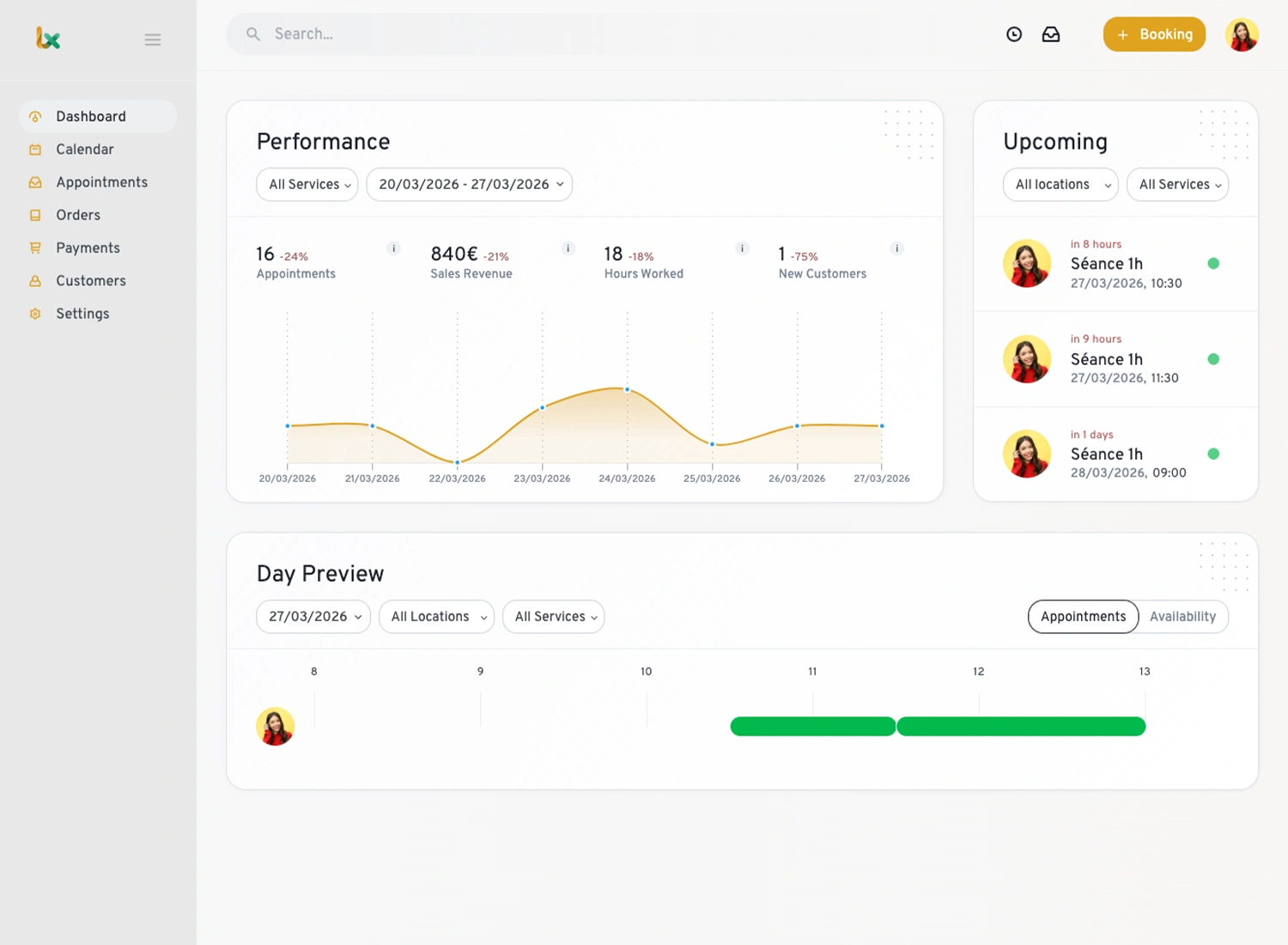The image size is (1288, 945).
Task: Click the Booking button
Action: tap(1154, 34)
